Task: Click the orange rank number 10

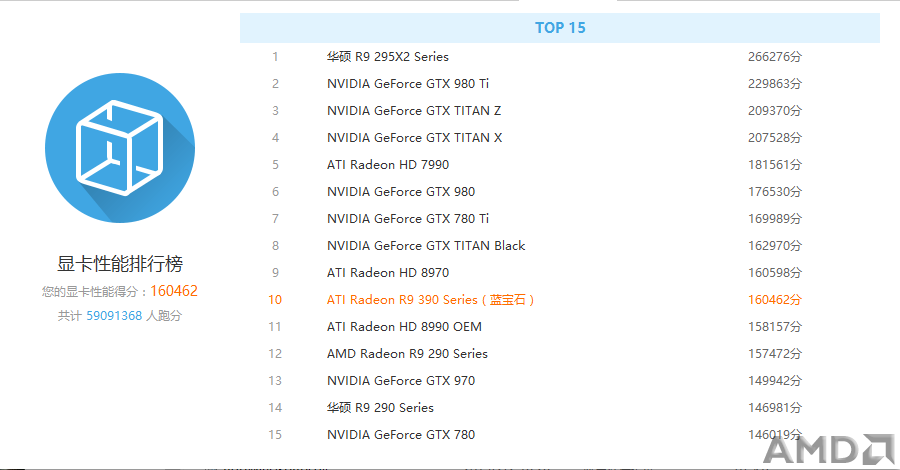Action: [275, 300]
